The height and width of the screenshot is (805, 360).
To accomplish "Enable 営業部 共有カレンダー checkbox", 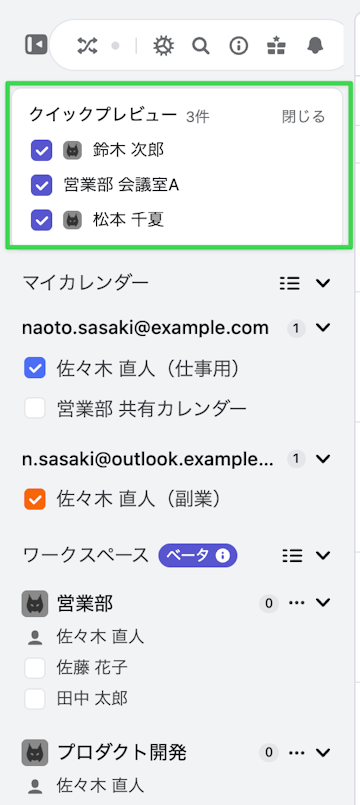I will (x=35, y=408).
